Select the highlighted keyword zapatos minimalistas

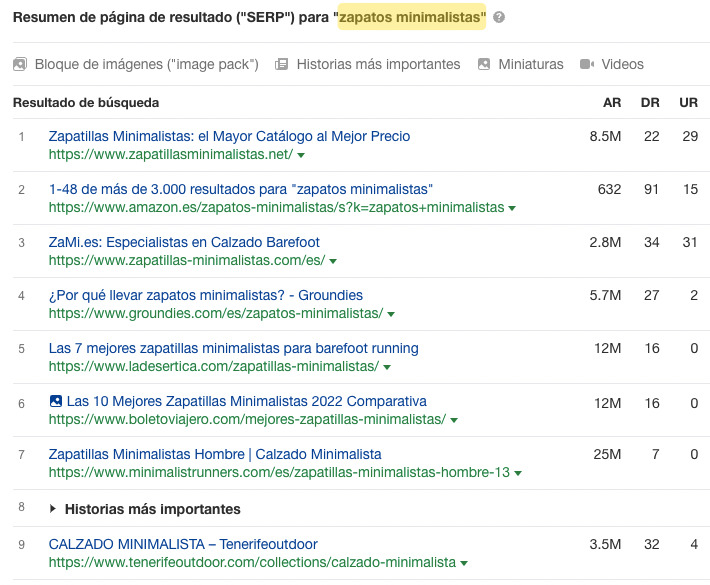[x=412, y=17]
